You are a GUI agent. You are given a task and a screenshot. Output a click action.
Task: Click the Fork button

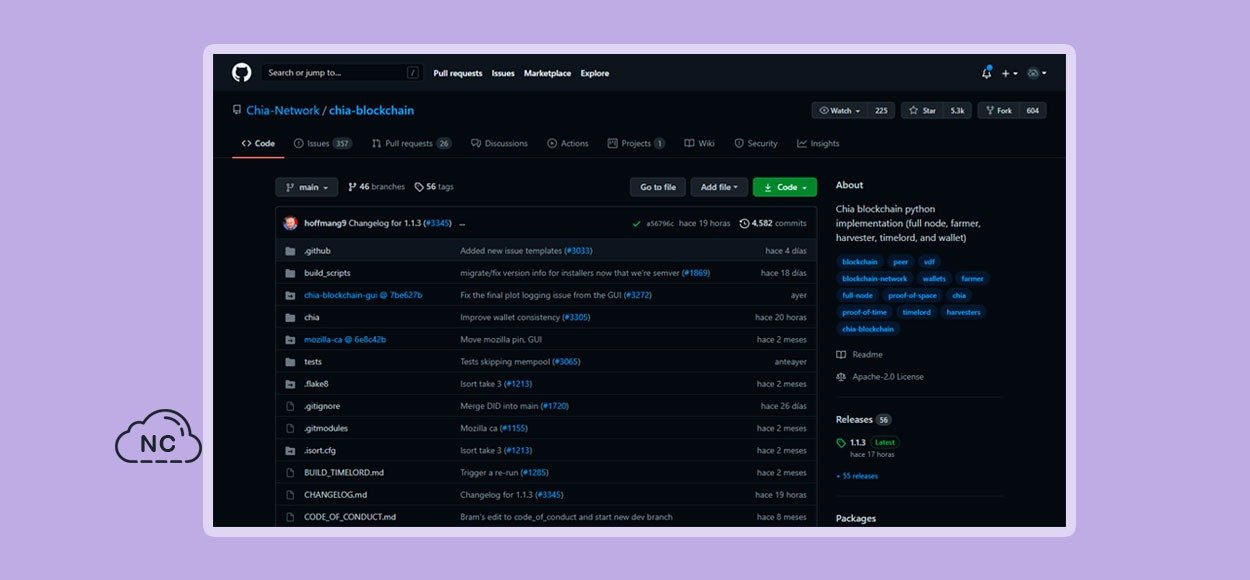[998, 111]
